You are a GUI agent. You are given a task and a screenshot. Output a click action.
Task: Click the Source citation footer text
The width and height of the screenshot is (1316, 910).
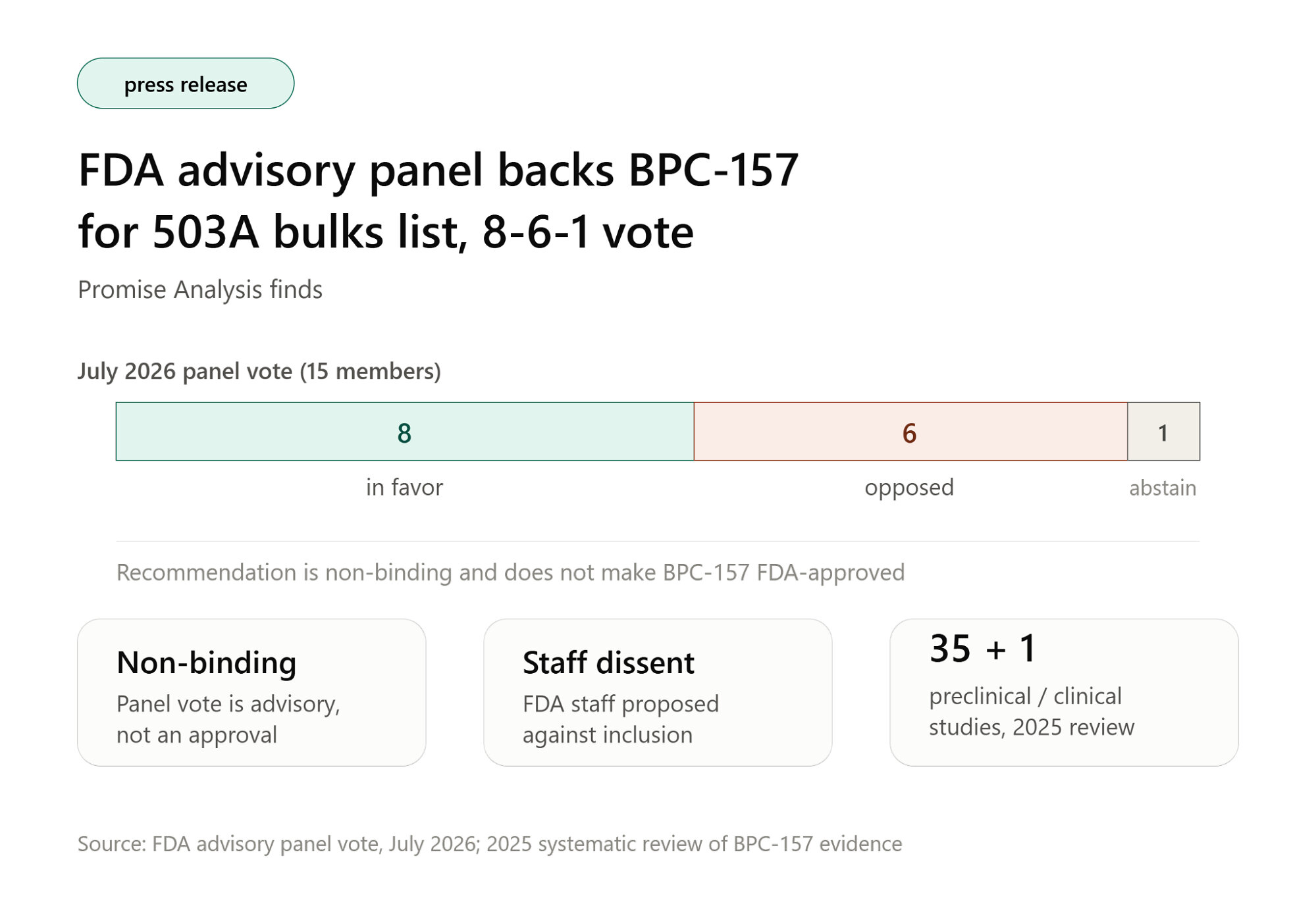tap(490, 844)
